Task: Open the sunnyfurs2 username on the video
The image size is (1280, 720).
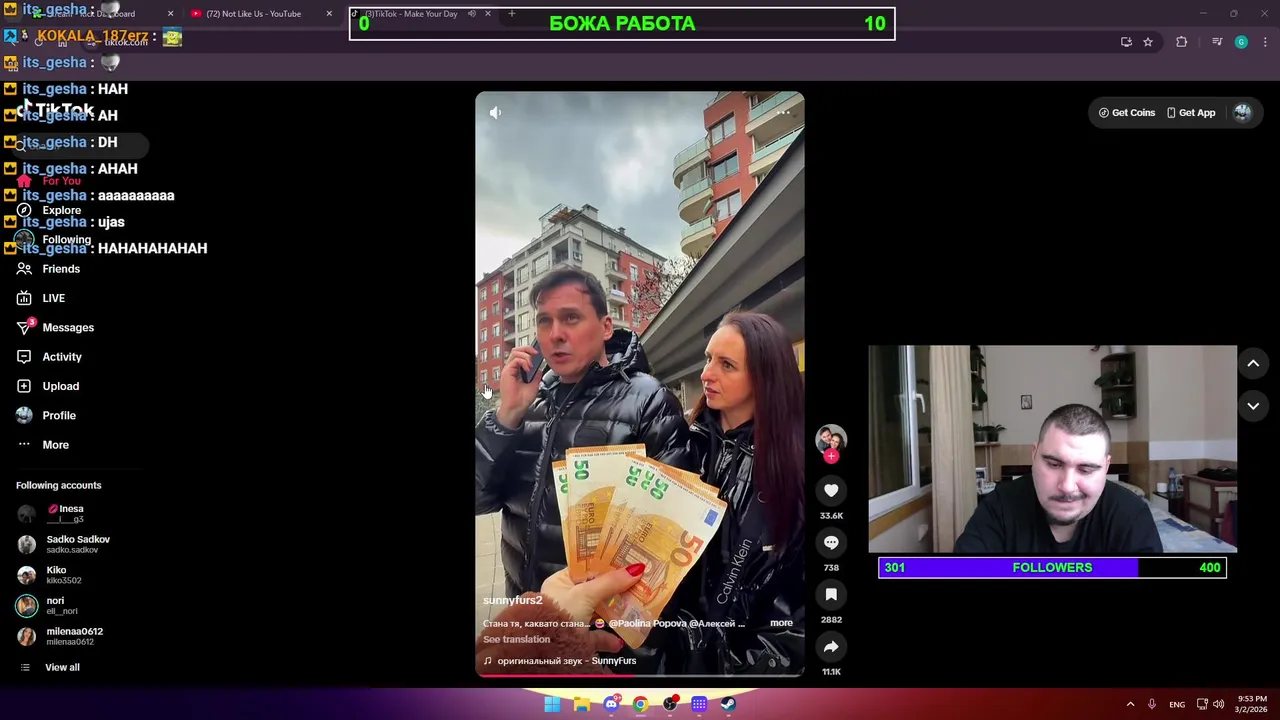Action: (512, 600)
